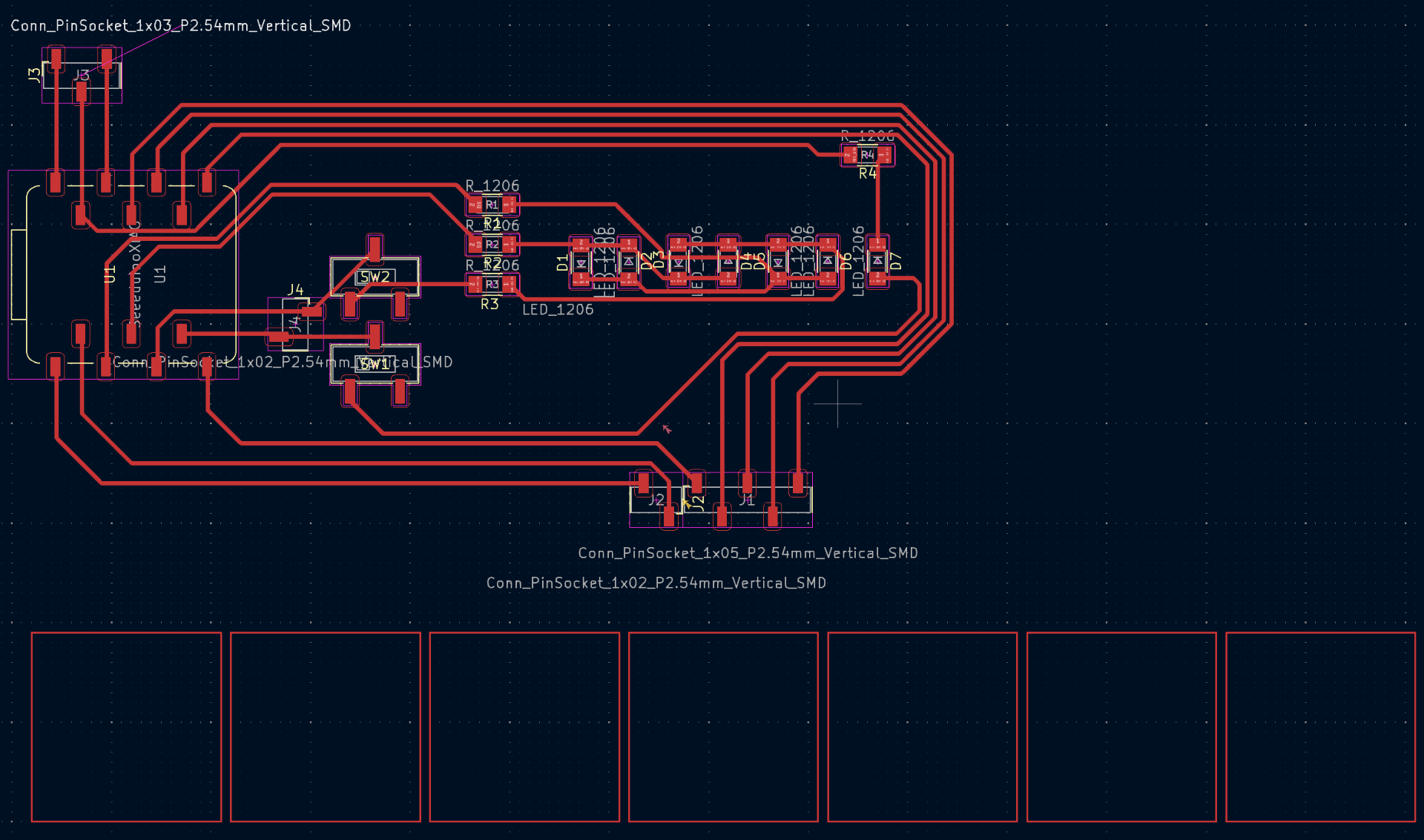This screenshot has height=840, width=1424.
Task: Select the R3 resistor footprint
Action: [492, 284]
